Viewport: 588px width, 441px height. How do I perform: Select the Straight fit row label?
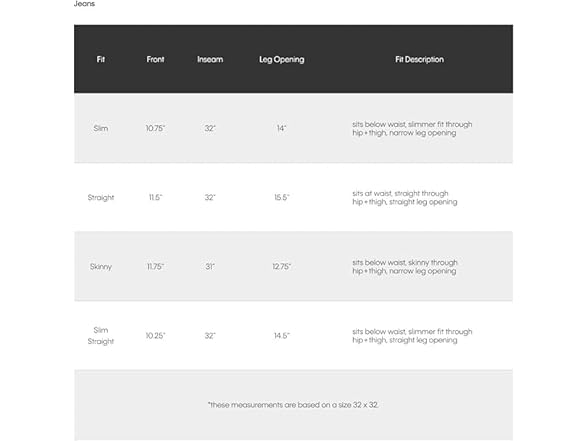(100, 198)
